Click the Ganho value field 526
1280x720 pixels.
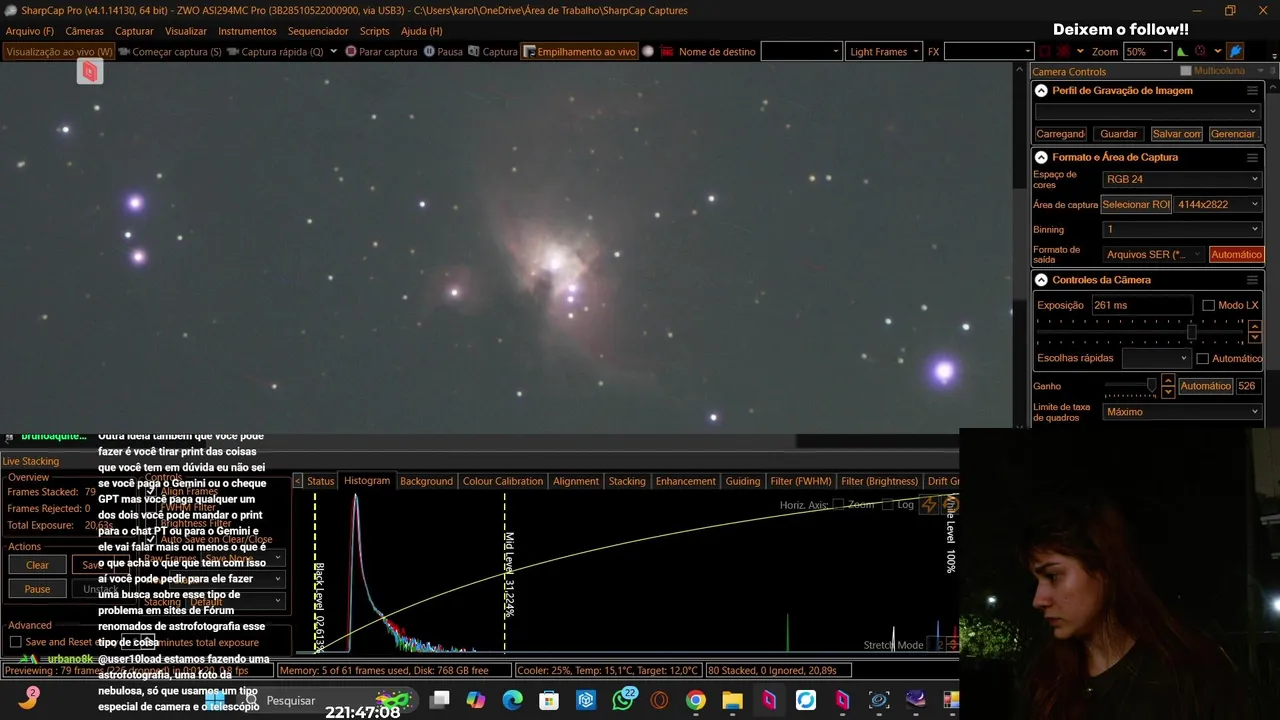tap(1248, 386)
